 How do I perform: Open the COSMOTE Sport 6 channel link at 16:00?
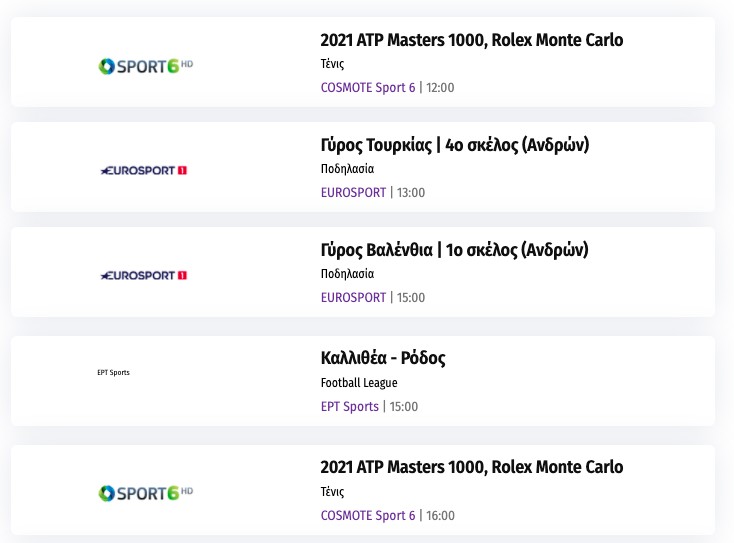click(368, 516)
